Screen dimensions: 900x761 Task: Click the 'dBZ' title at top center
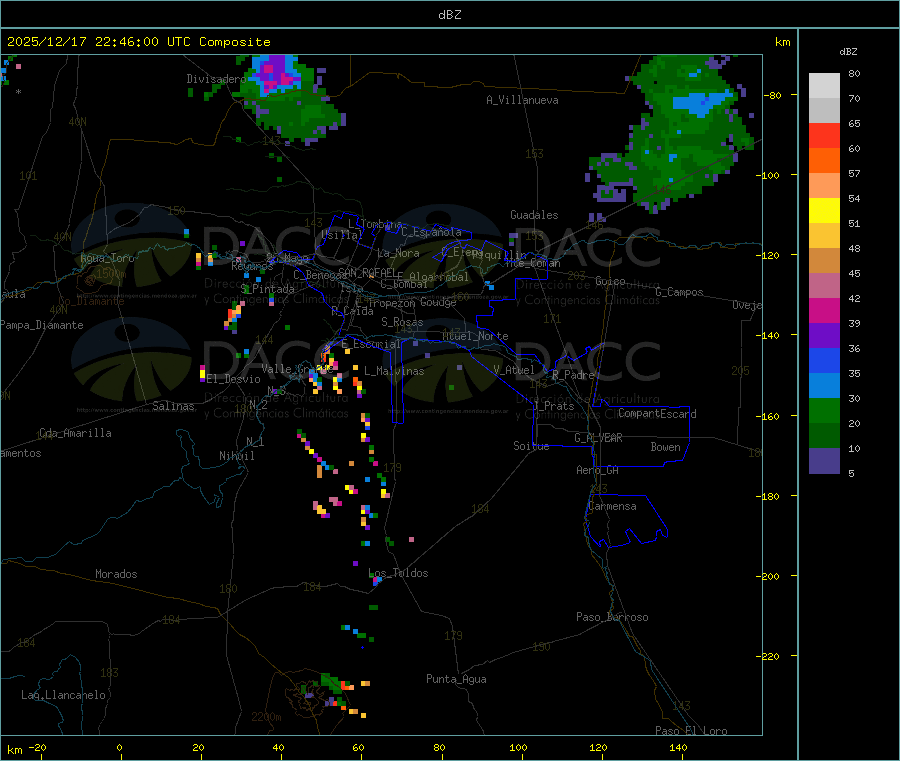point(449,14)
